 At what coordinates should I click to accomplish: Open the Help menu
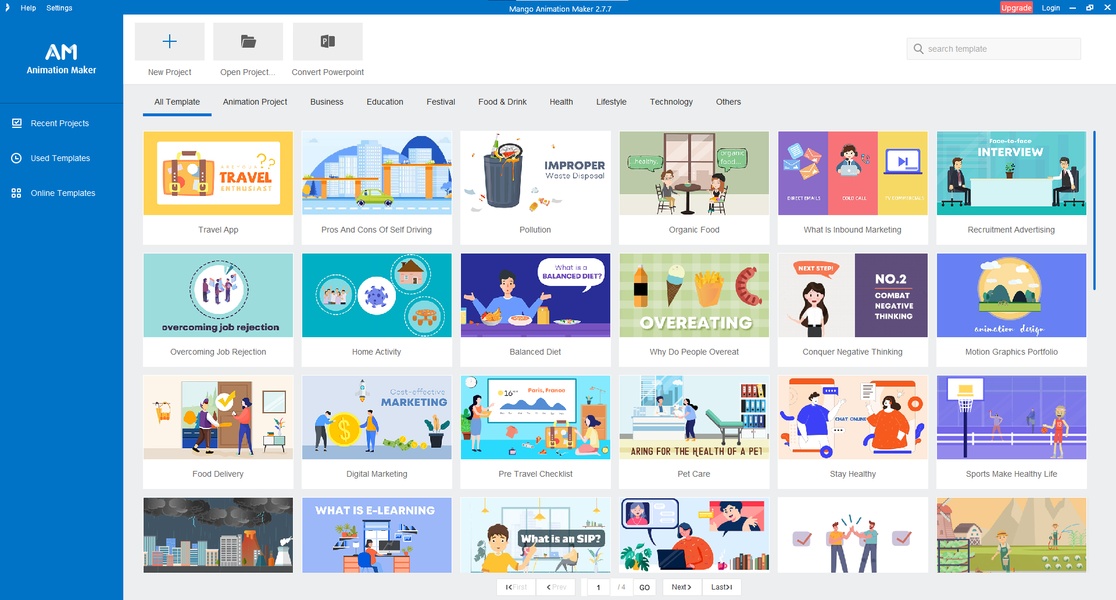tap(28, 7)
